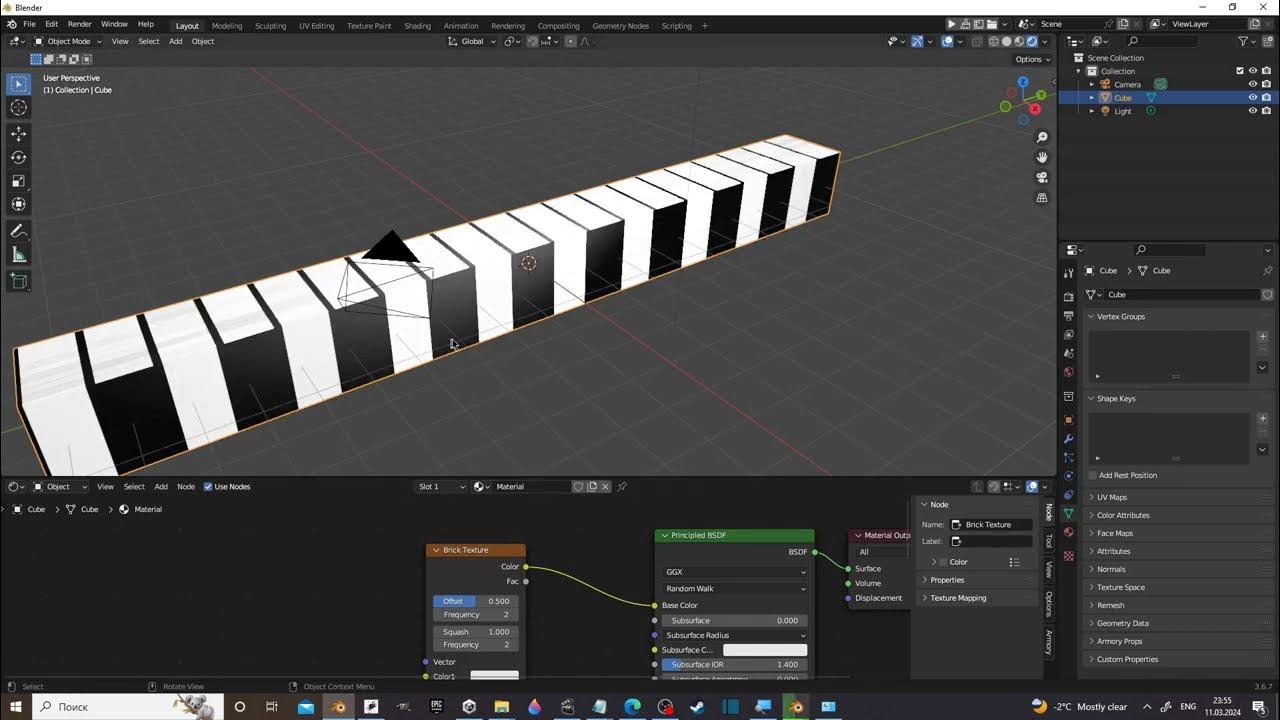Hide the Cube object via its eye icon
1280x720 pixels.
(x=1252, y=98)
